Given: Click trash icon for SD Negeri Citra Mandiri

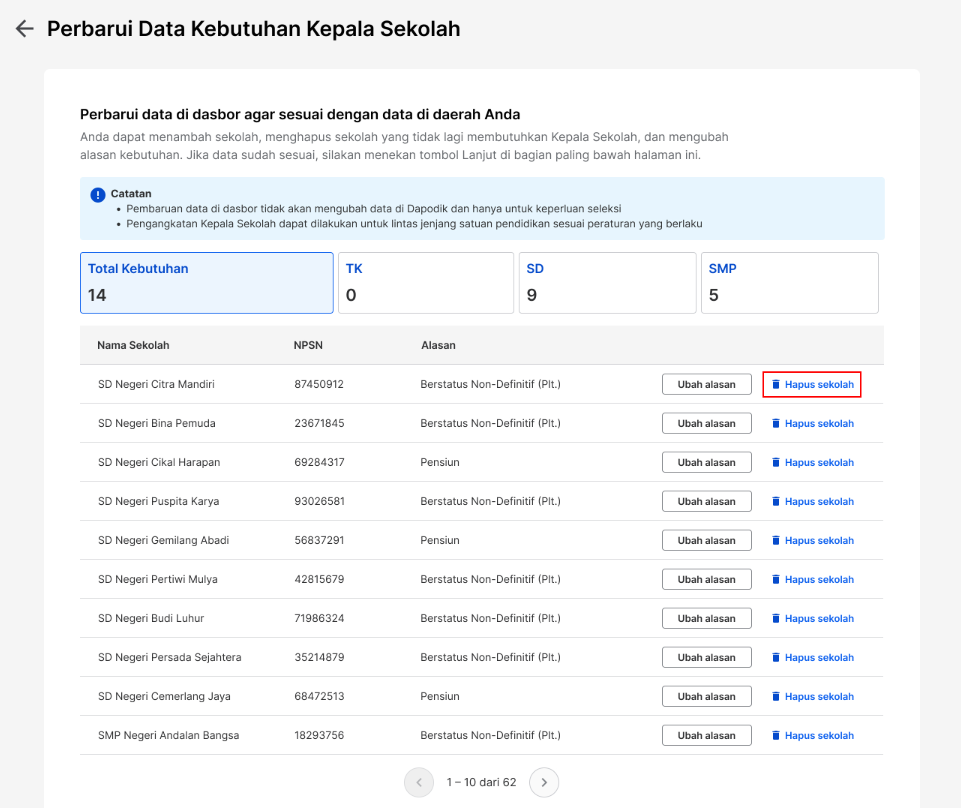Looking at the screenshot, I should pos(775,384).
